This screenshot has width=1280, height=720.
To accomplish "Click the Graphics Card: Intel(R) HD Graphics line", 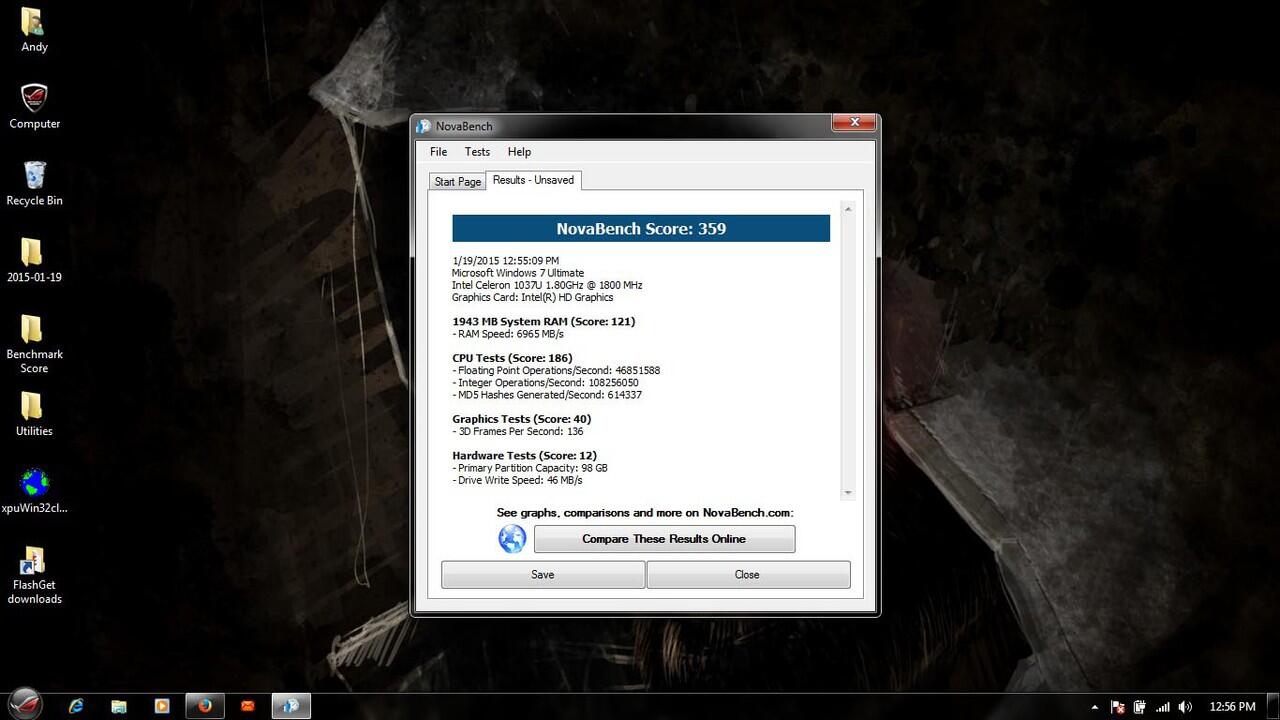I will pyautogui.click(x=532, y=297).
